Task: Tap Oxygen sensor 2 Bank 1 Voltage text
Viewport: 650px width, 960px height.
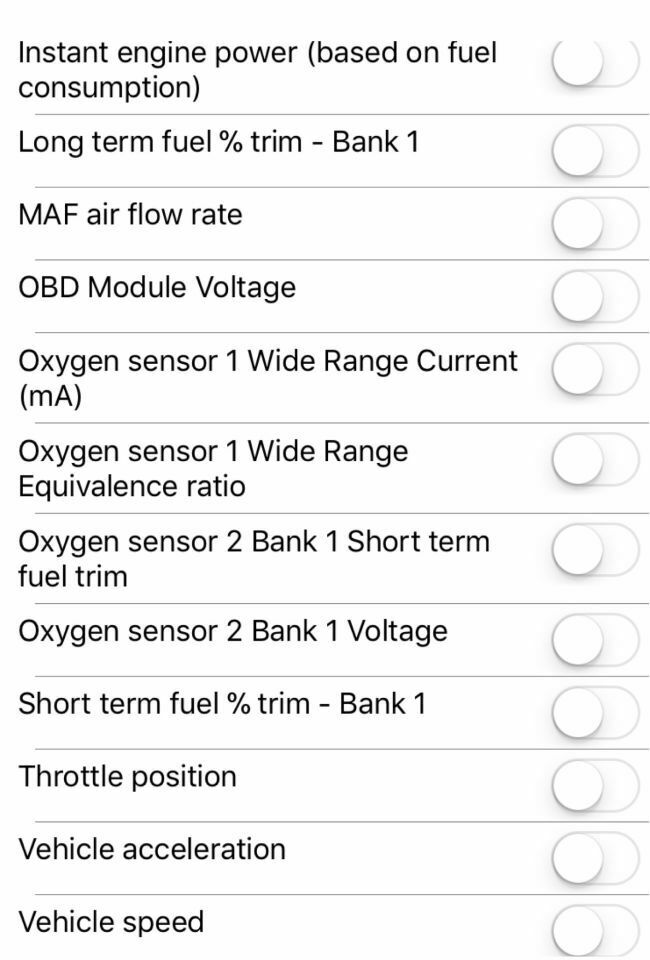Action: click(233, 632)
